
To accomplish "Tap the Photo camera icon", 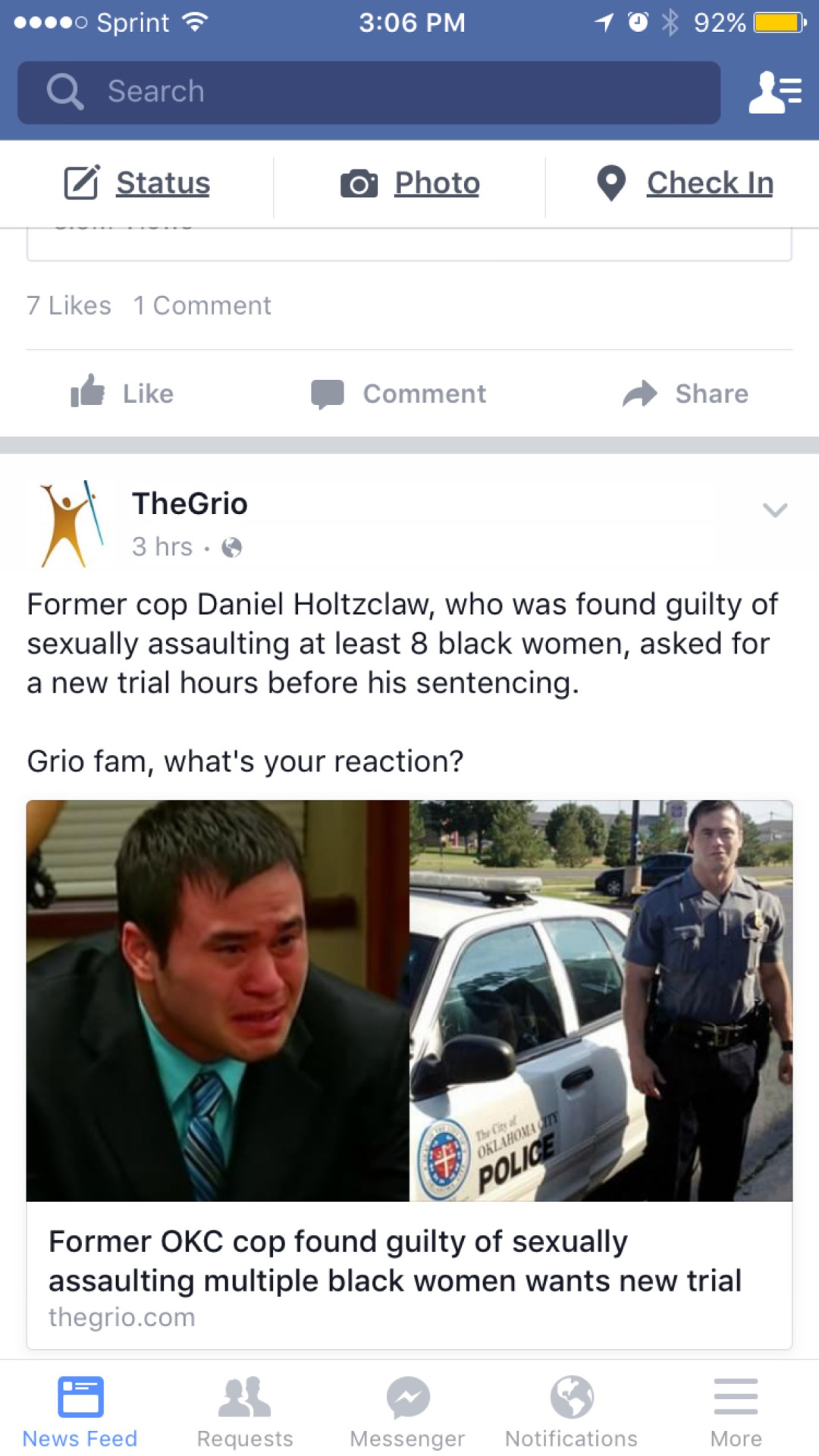I will pos(359,184).
